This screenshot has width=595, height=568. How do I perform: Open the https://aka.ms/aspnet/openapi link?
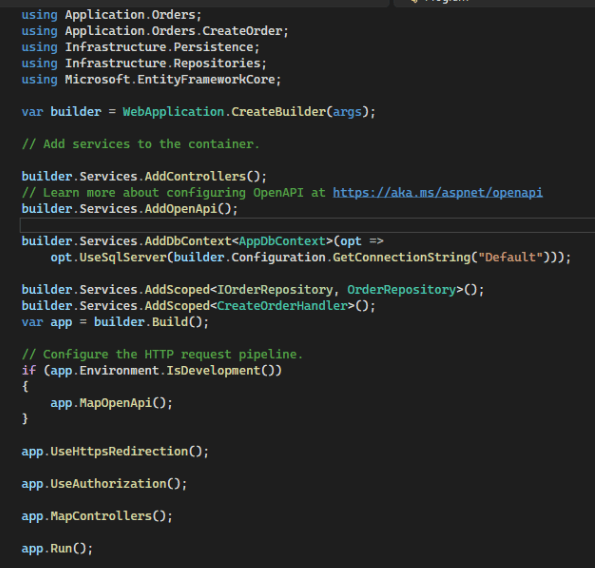438,193
